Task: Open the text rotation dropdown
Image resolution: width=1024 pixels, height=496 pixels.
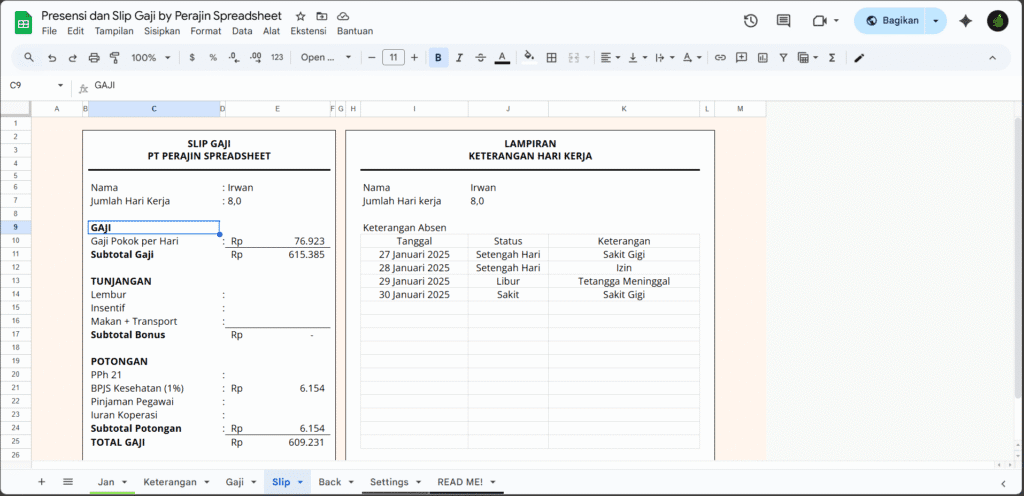Action: coord(691,57)
